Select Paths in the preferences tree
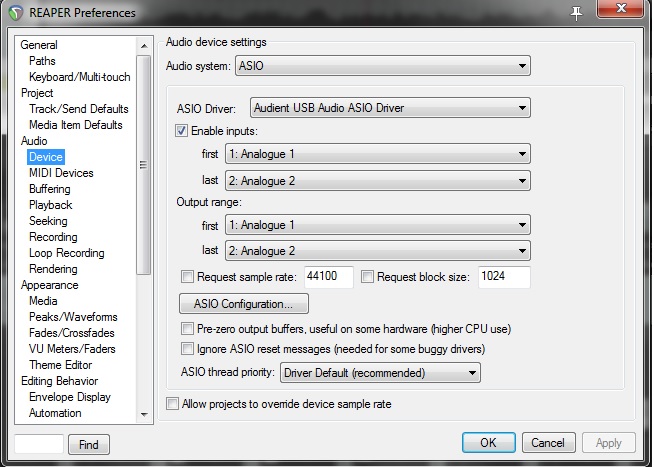The image size is (654, 467). pos(42,61)
